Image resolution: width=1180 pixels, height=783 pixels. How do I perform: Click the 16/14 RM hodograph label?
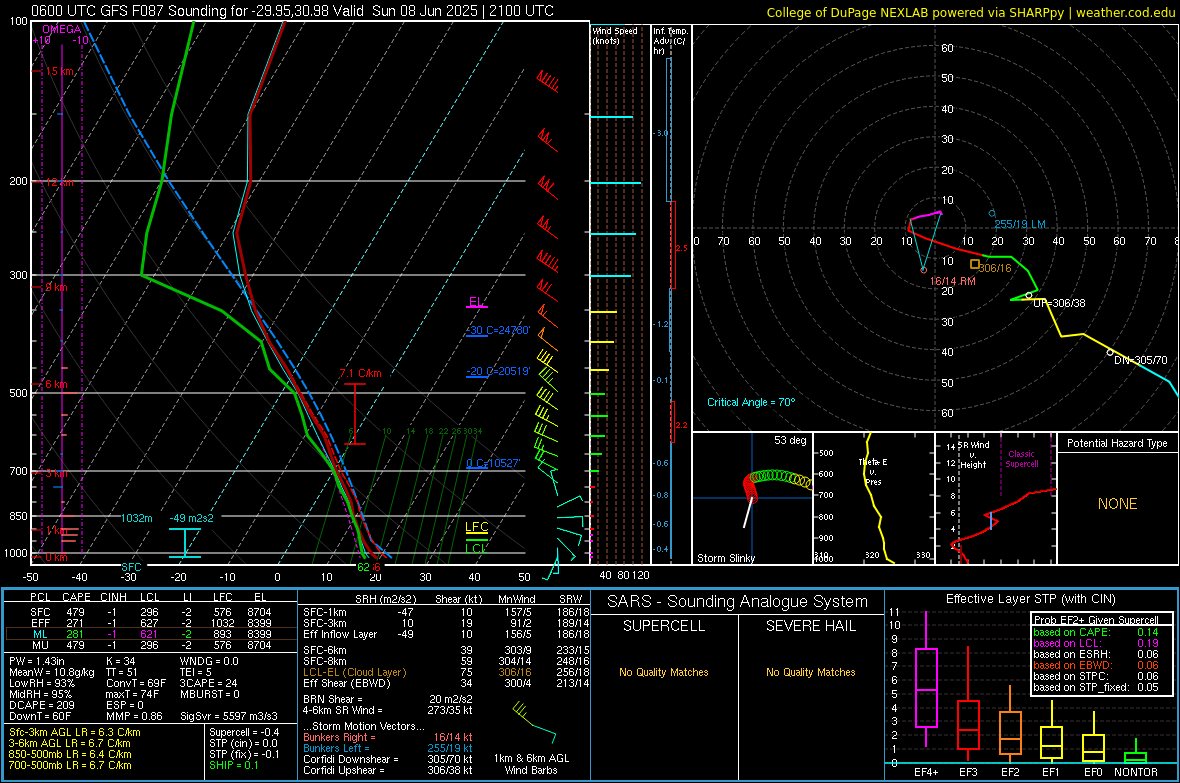point(953,281)
